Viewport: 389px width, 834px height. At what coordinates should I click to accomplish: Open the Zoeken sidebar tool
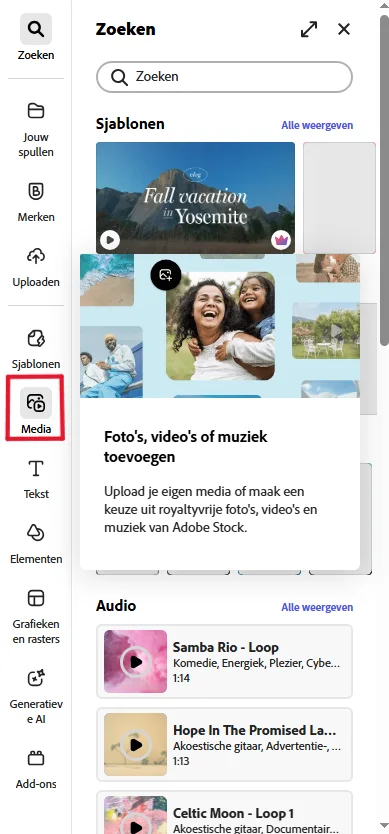[x=36, y=37]
